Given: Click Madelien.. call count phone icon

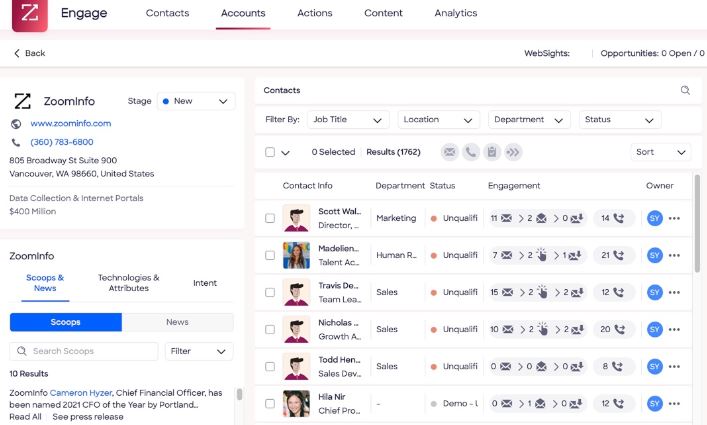Looking at the screenshot, I should coord(619,256).
